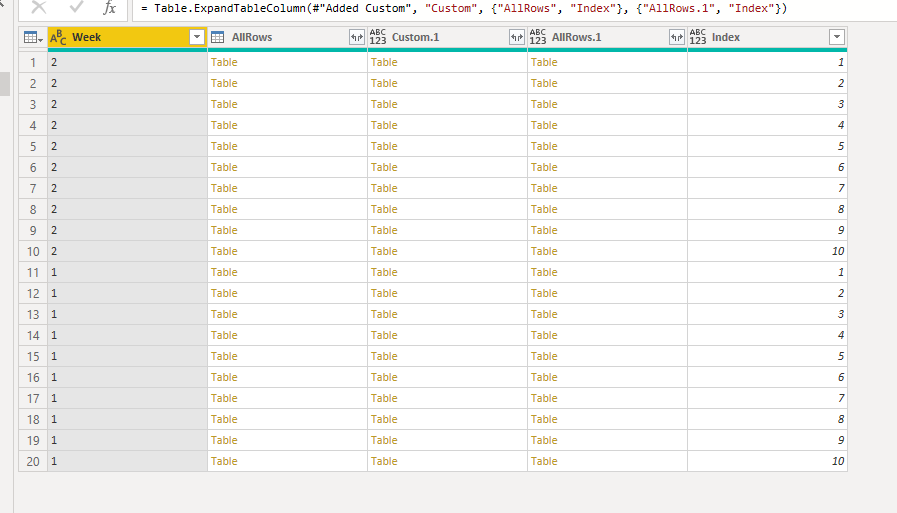Select row number 1 header

tap(33, 62)
